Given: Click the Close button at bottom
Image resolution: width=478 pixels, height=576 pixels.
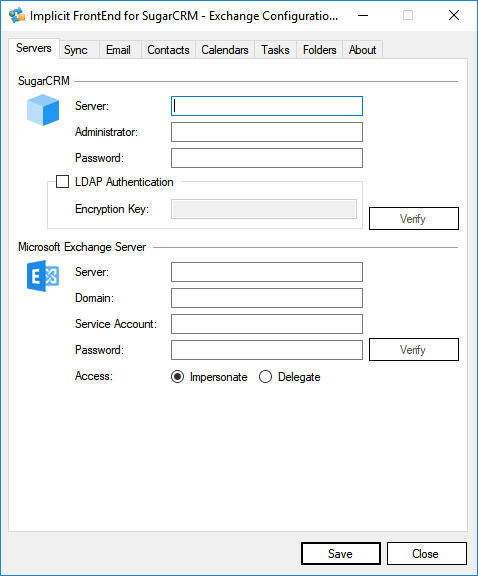Looking at the screenshot, I should click(x=427, y=554).
